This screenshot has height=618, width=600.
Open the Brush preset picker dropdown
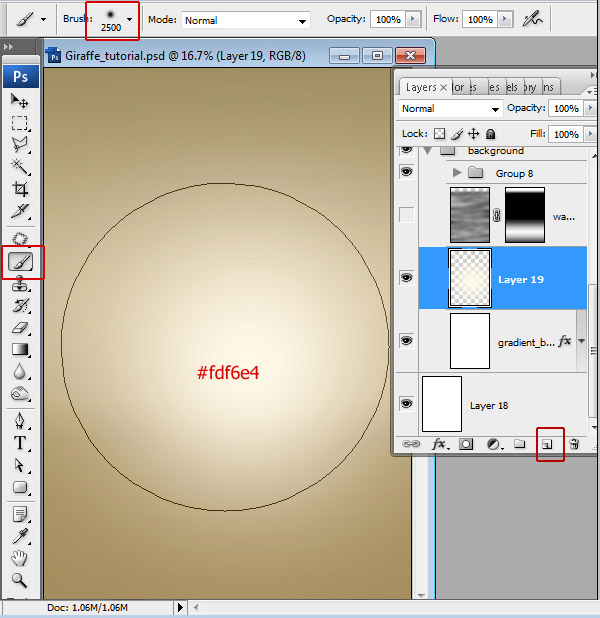coord(129,19)
